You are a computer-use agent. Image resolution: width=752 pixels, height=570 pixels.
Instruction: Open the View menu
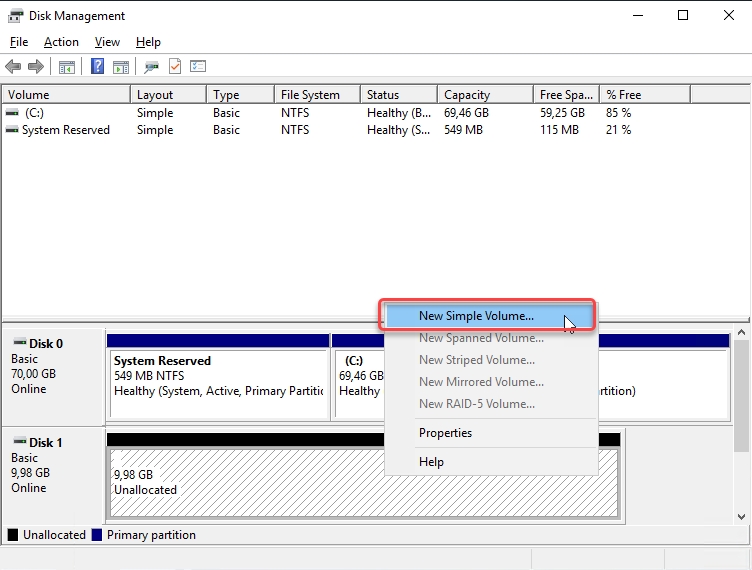point(107,42)
